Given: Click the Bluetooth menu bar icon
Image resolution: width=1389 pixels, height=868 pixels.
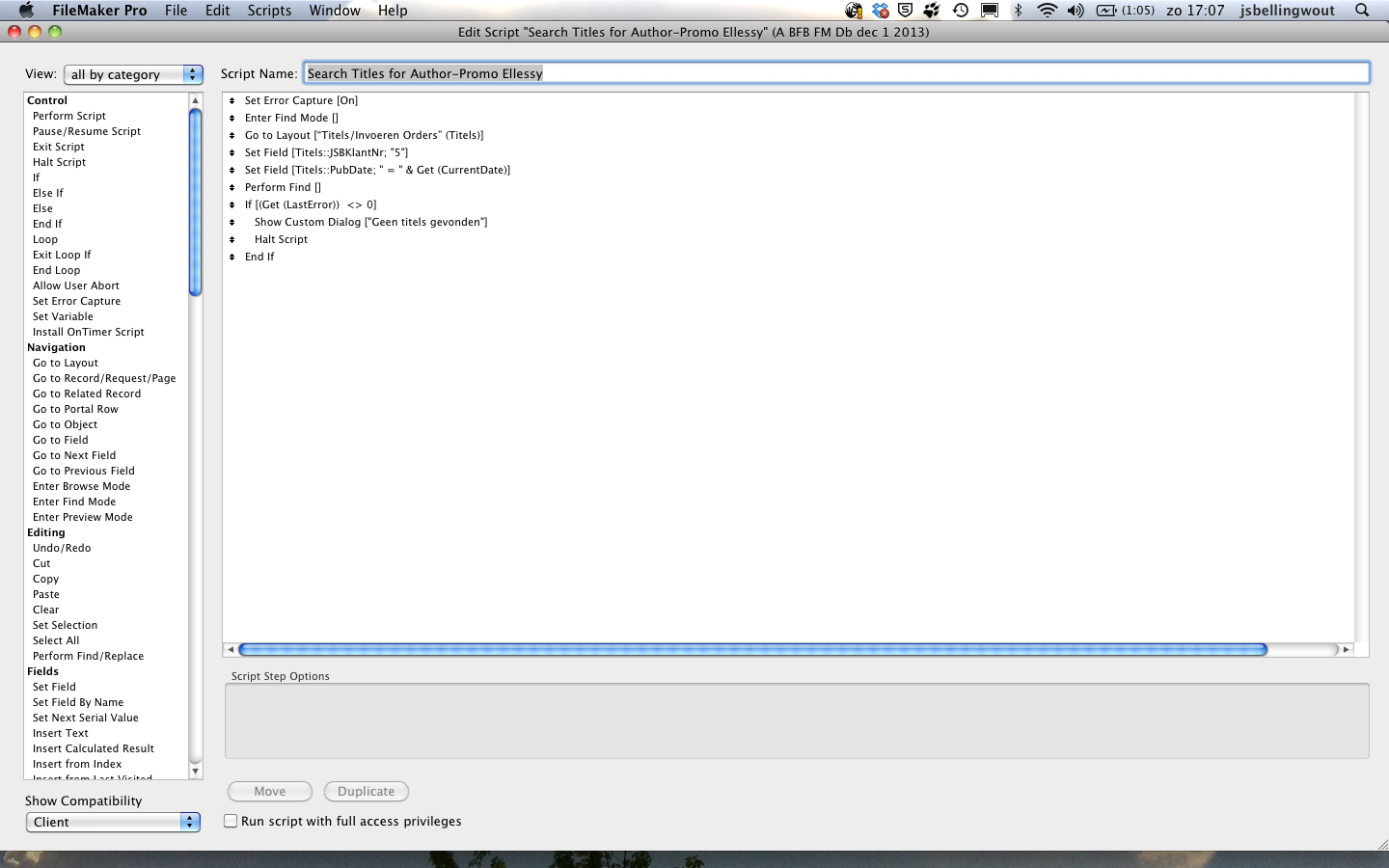Looking at the screenshot, I should point(1018,10).
